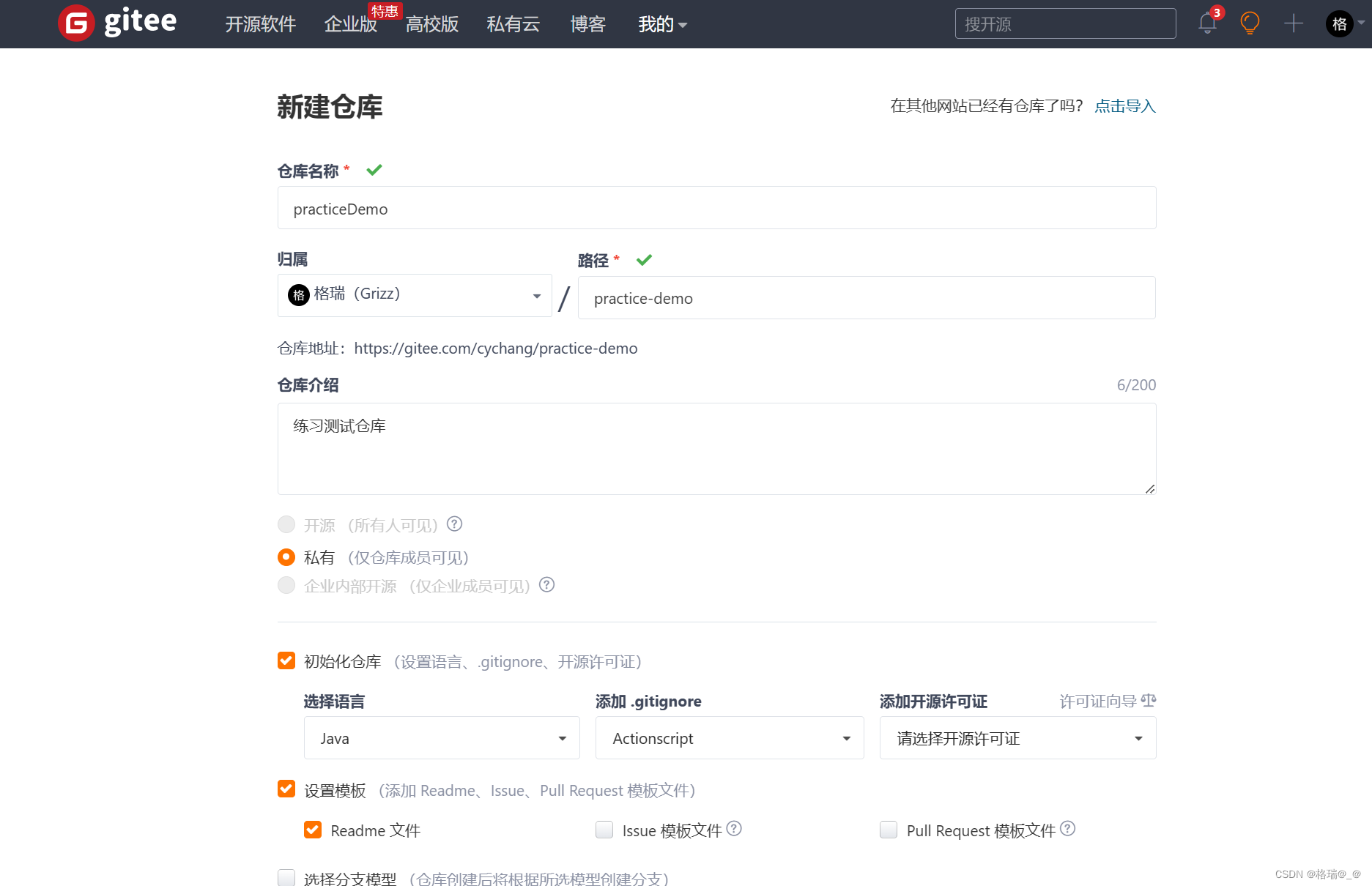Open the .gitignore Actionscript dropdown
This screenshot has height=886, width=1372.
(730, 738)
